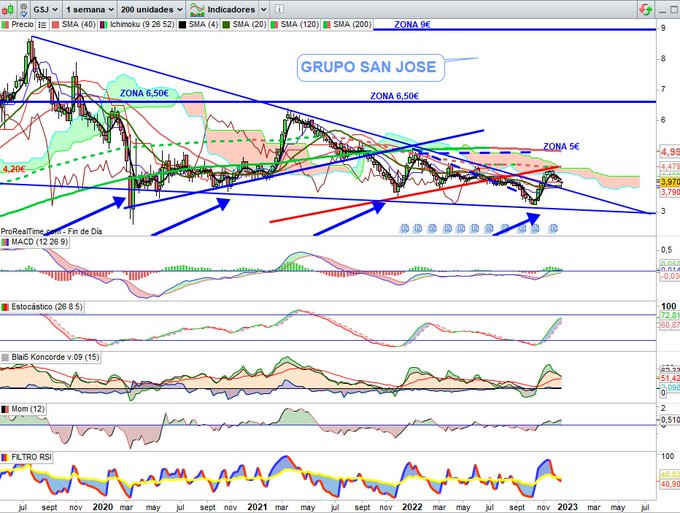Select the Precio legend label
This screenshot has height=513, width=680.
click(x=22, y=25)
